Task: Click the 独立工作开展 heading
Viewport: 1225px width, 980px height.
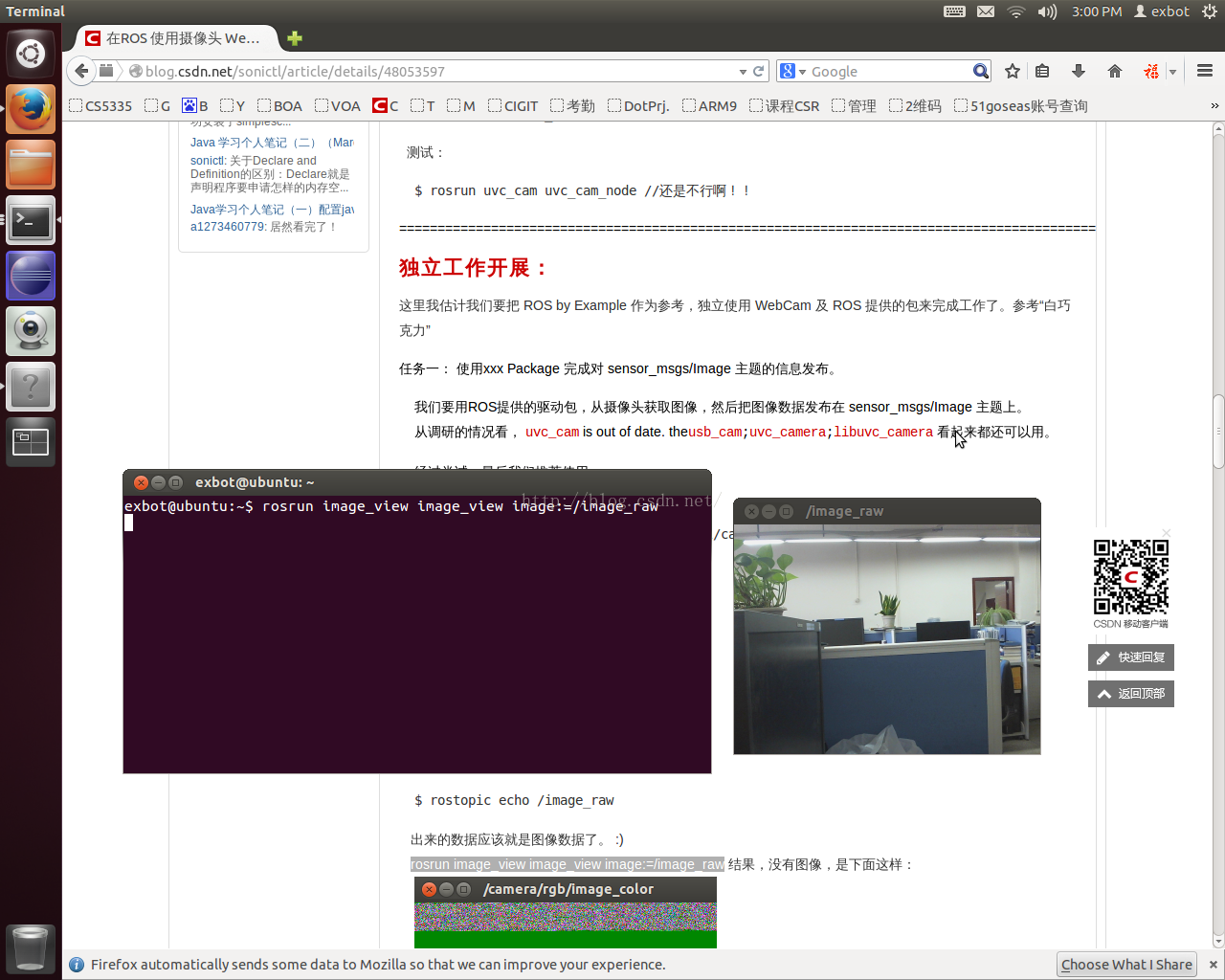Action: coord(473,268)
